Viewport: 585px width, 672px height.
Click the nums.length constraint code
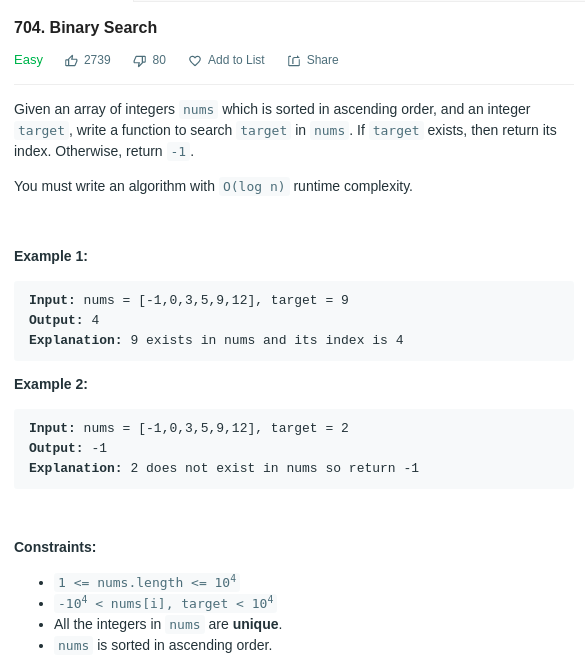click(147, 582)
